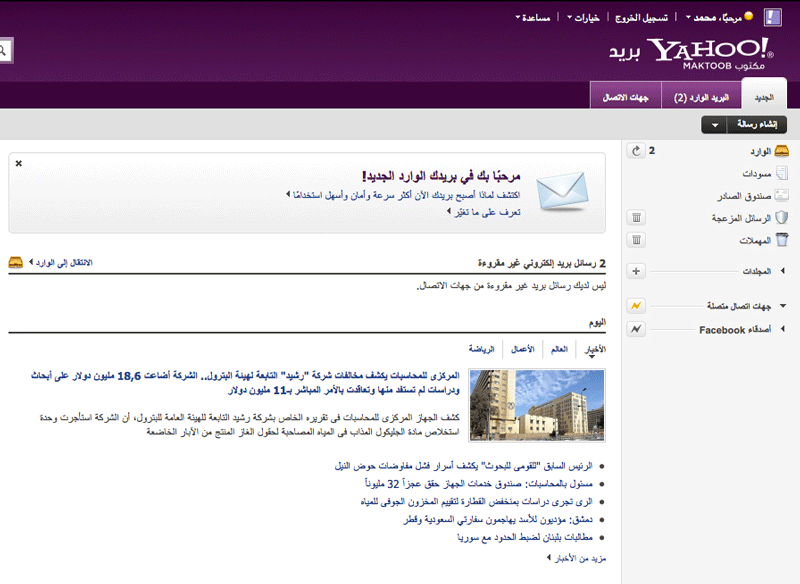Image resolution: width=800 pixels, height=584 pixels.
Task: Empty the Trash folder via its bin icon
Action: click(x=637, y=240)
